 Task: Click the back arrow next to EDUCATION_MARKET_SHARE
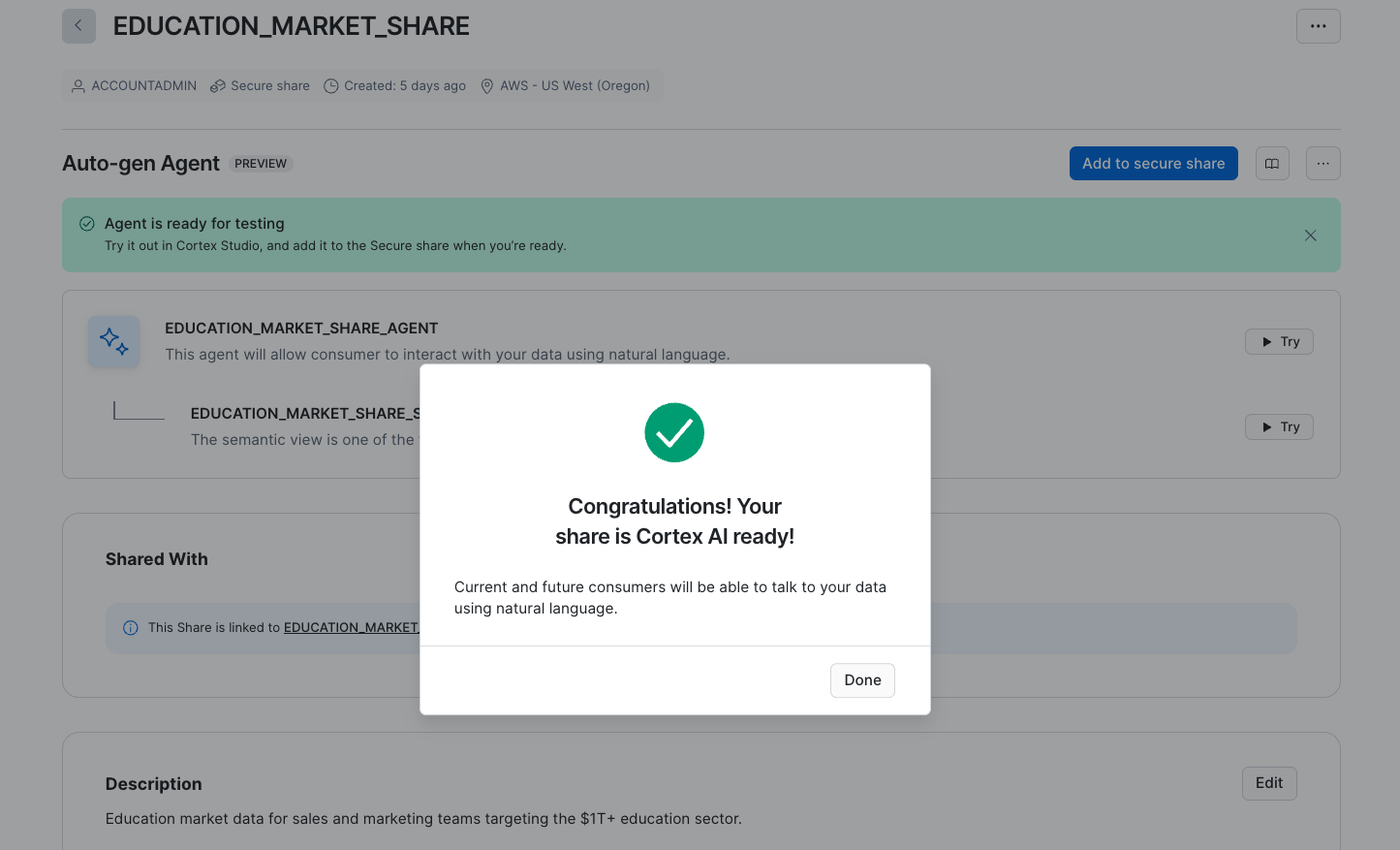[78, 26]
